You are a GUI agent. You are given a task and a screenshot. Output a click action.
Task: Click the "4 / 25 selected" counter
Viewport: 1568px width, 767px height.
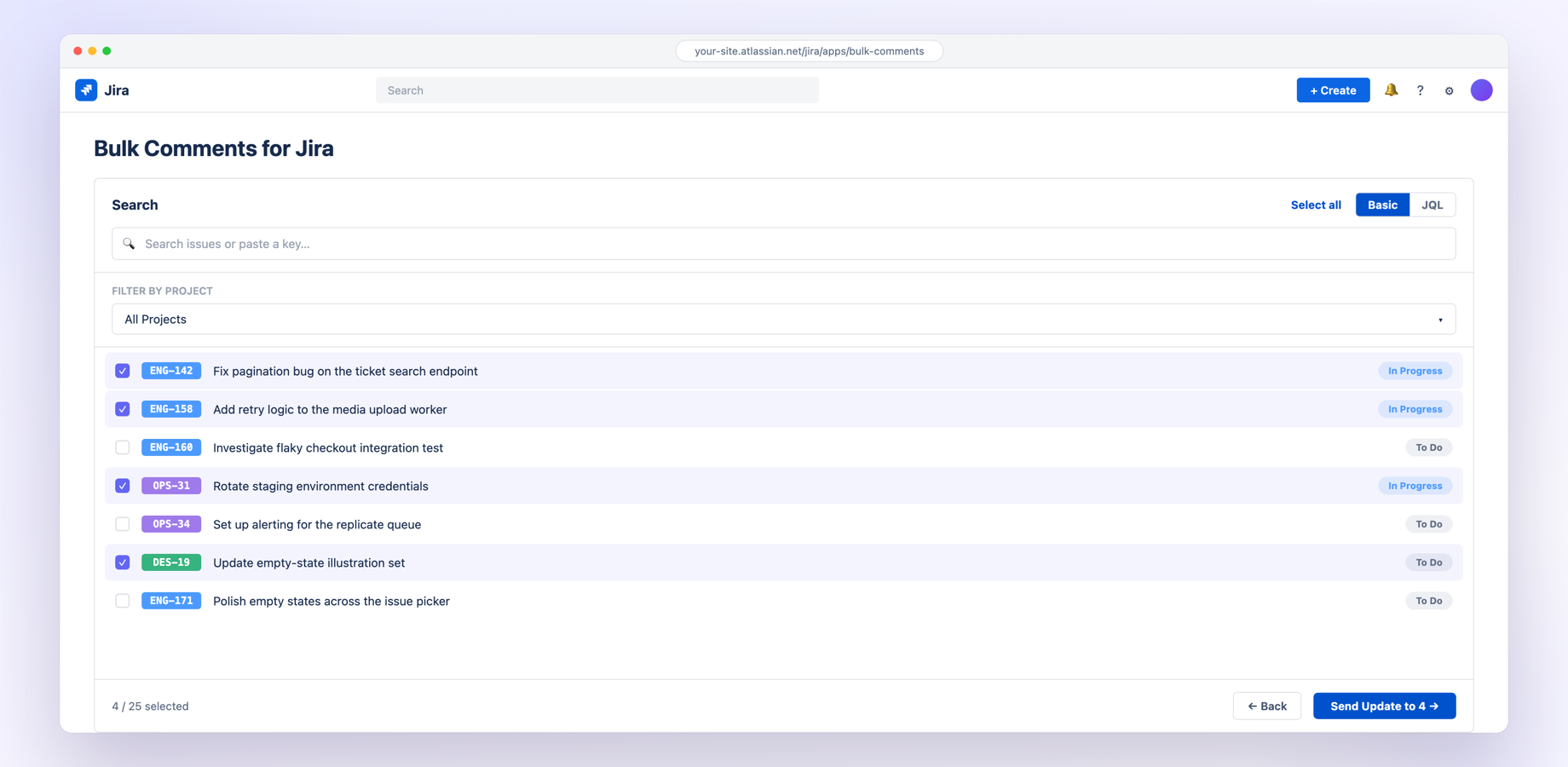coord(150,706)
